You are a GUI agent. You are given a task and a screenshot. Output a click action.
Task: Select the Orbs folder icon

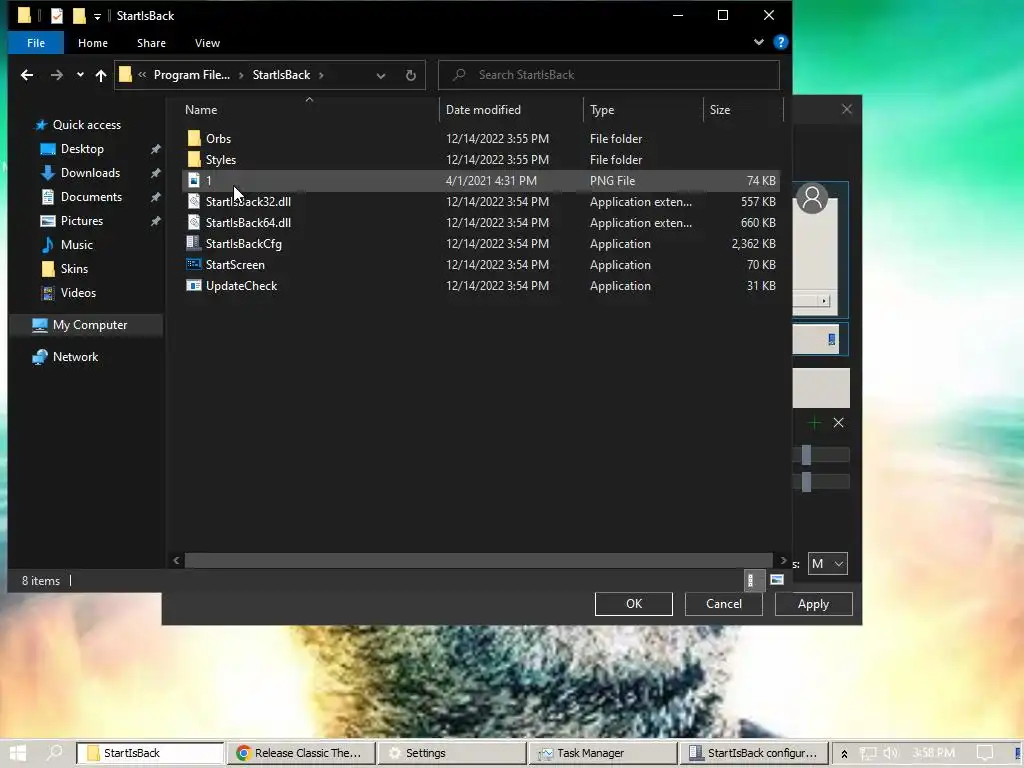tap(194, 138)
